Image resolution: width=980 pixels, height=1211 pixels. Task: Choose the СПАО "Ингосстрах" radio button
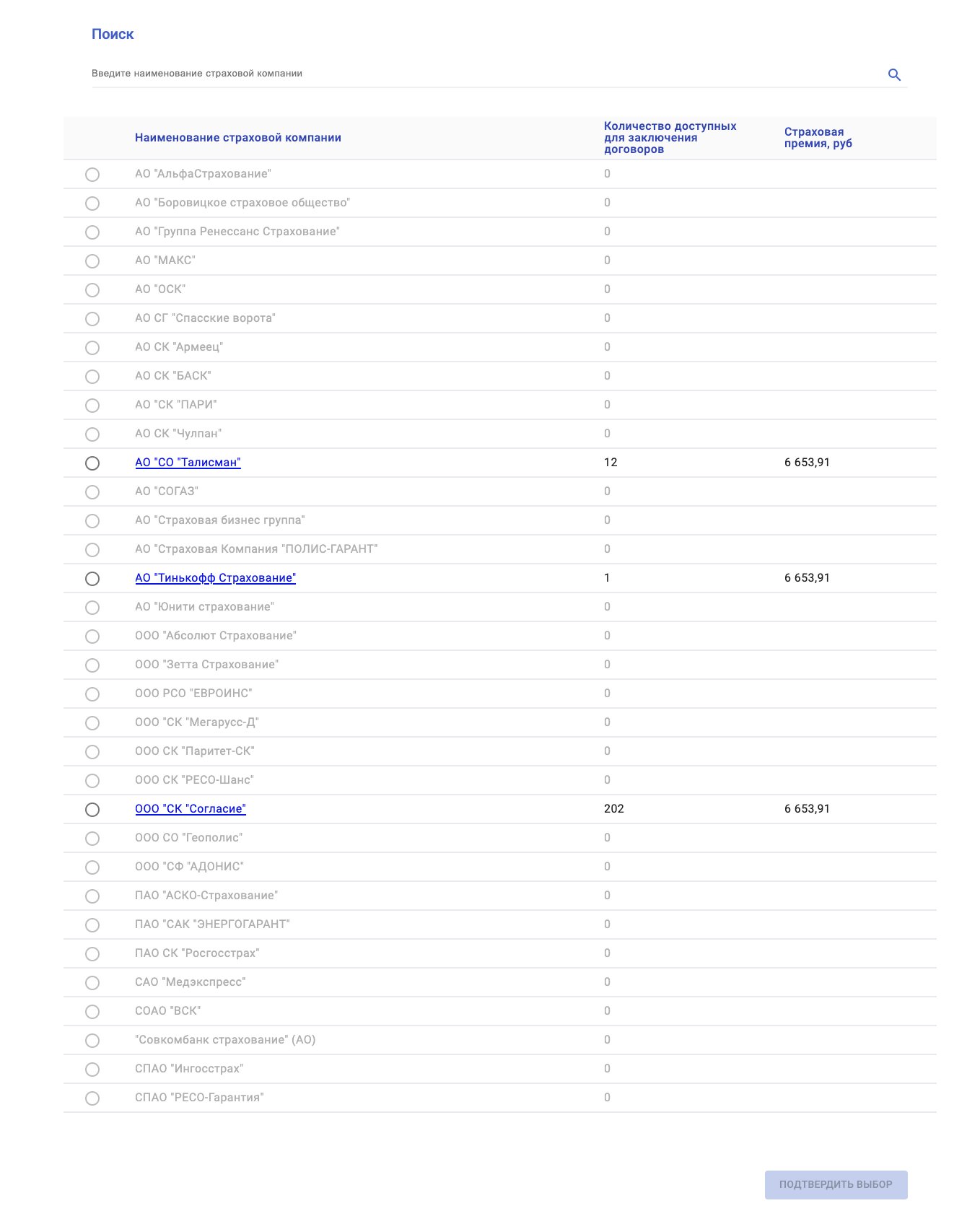(92, 1070)
